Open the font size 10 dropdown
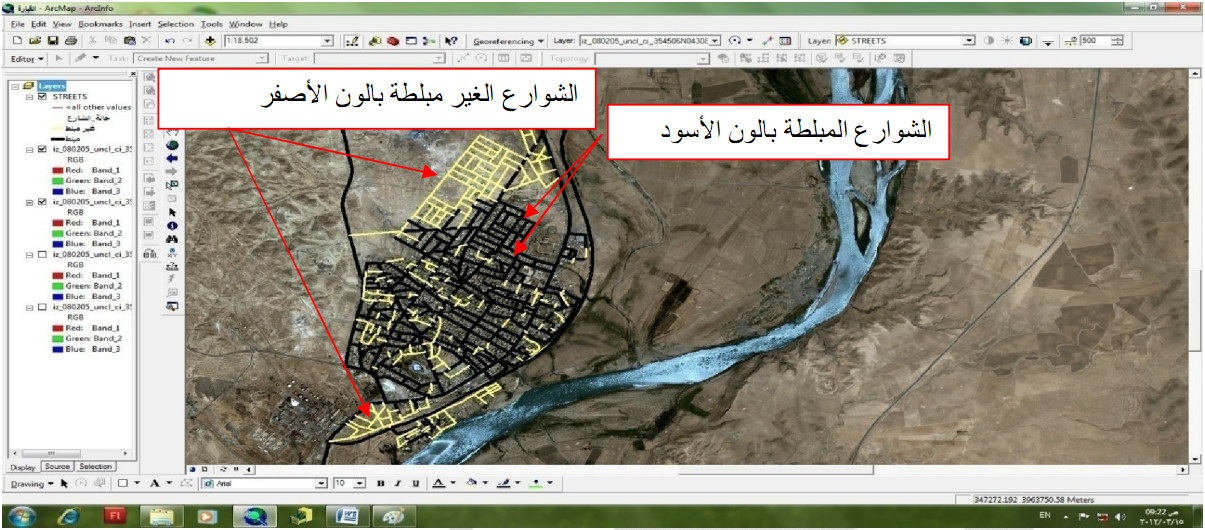The width and height of the screenshot is (1205, 530). click(360, 483)
